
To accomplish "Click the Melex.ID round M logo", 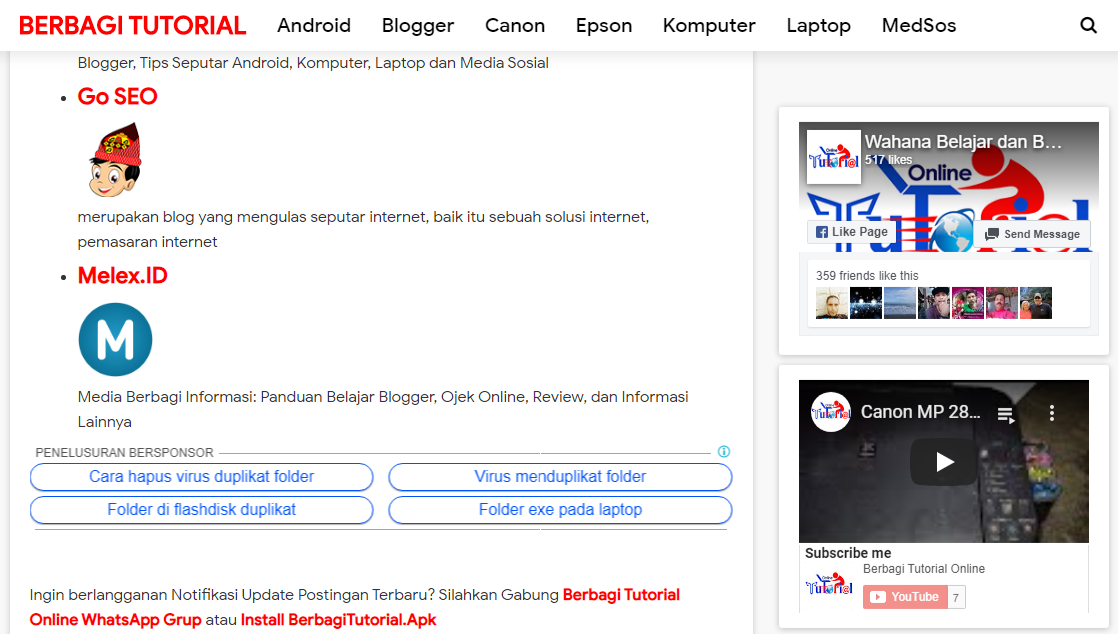I will point(116,339).
